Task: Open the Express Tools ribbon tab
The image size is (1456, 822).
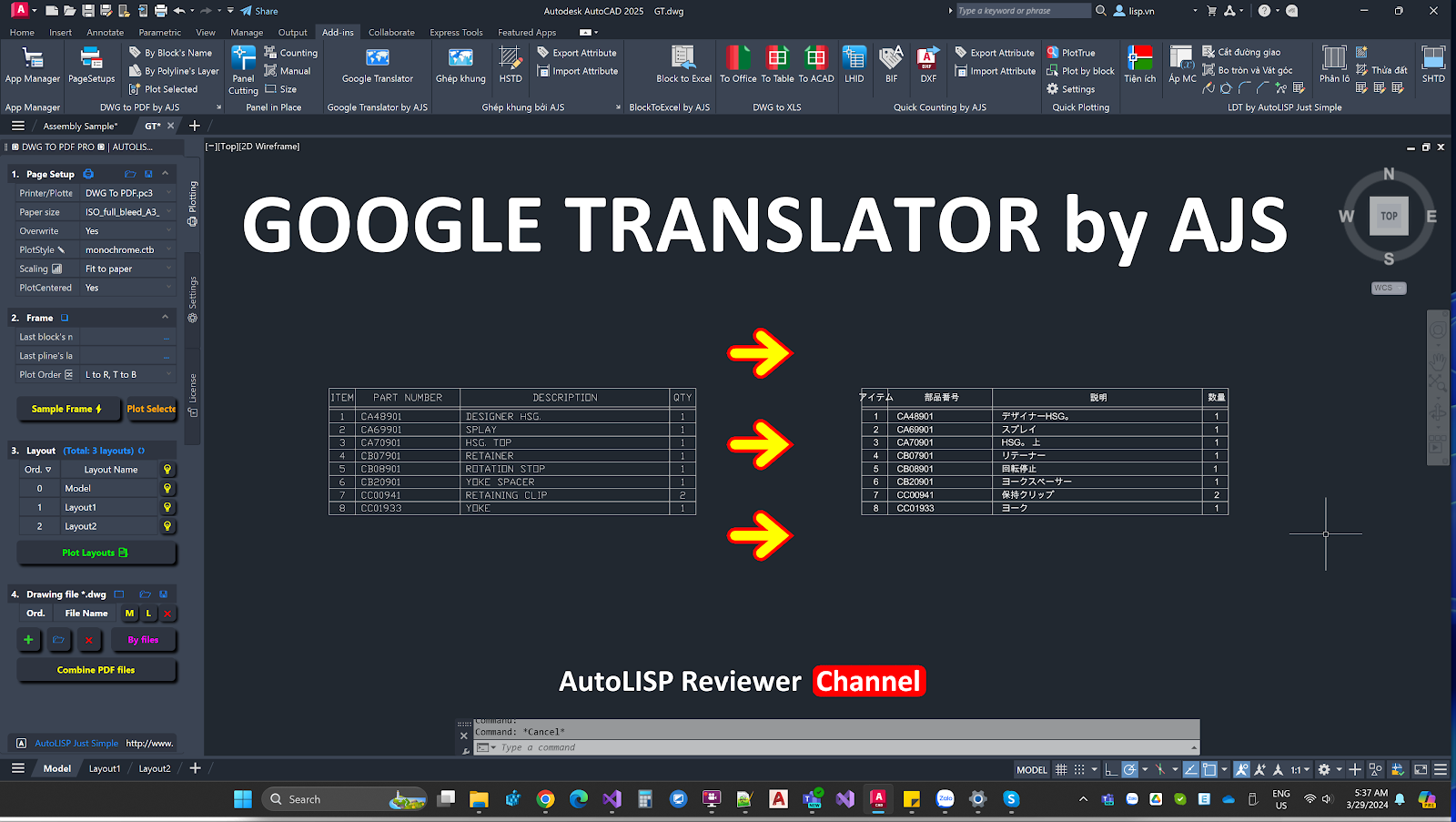Action: pos(456,32)
